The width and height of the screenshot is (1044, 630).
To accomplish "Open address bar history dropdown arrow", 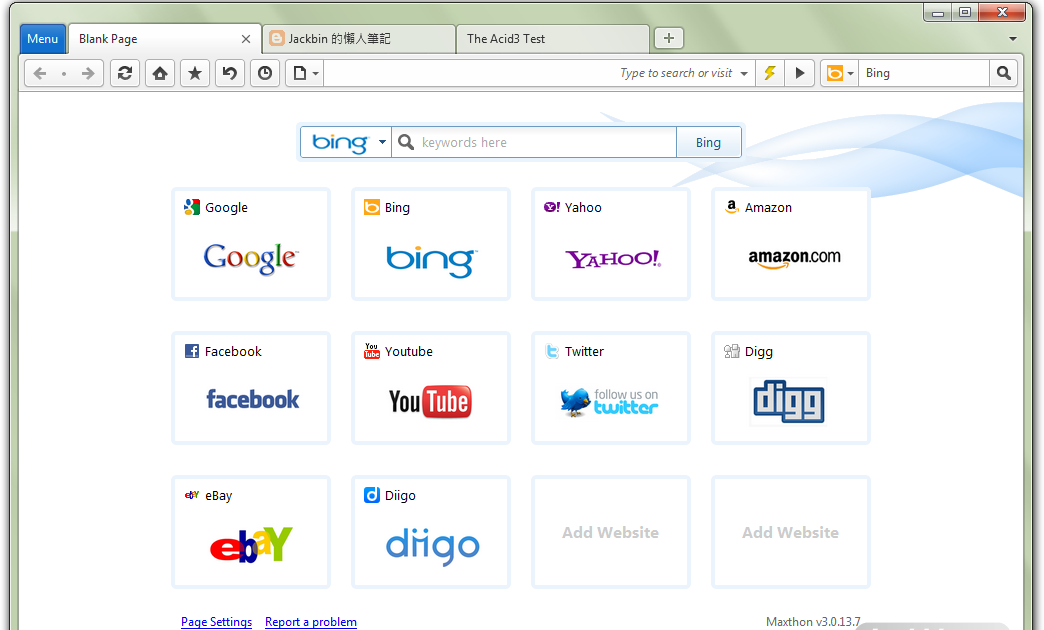I will [744, 73].
